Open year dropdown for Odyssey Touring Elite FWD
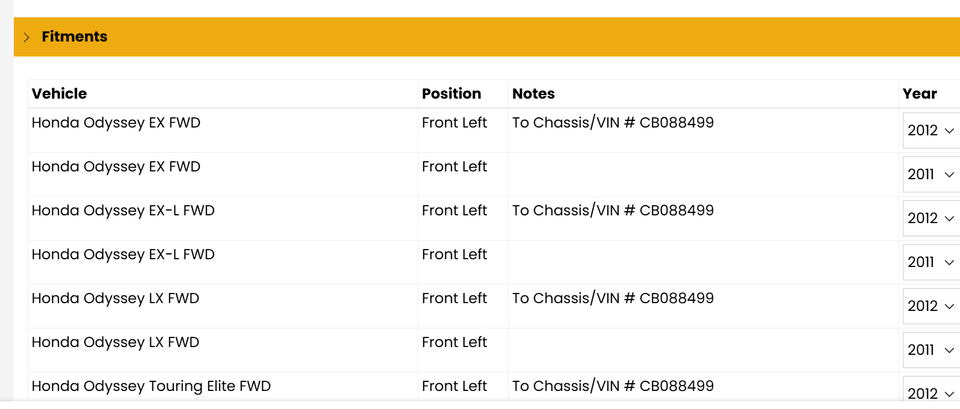Screen dimensions: 960x409 point(931,393)
